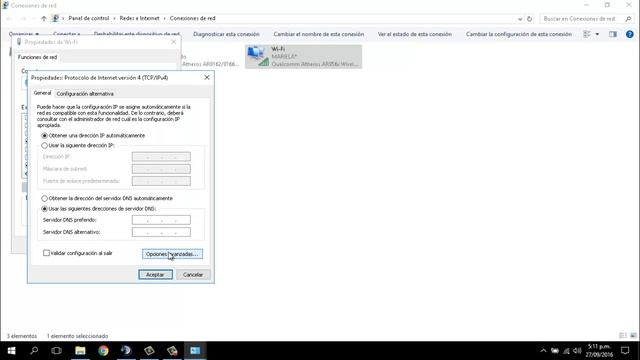Click the up arrow navigation icon
The image size is (640, 360).
[44, 18]
